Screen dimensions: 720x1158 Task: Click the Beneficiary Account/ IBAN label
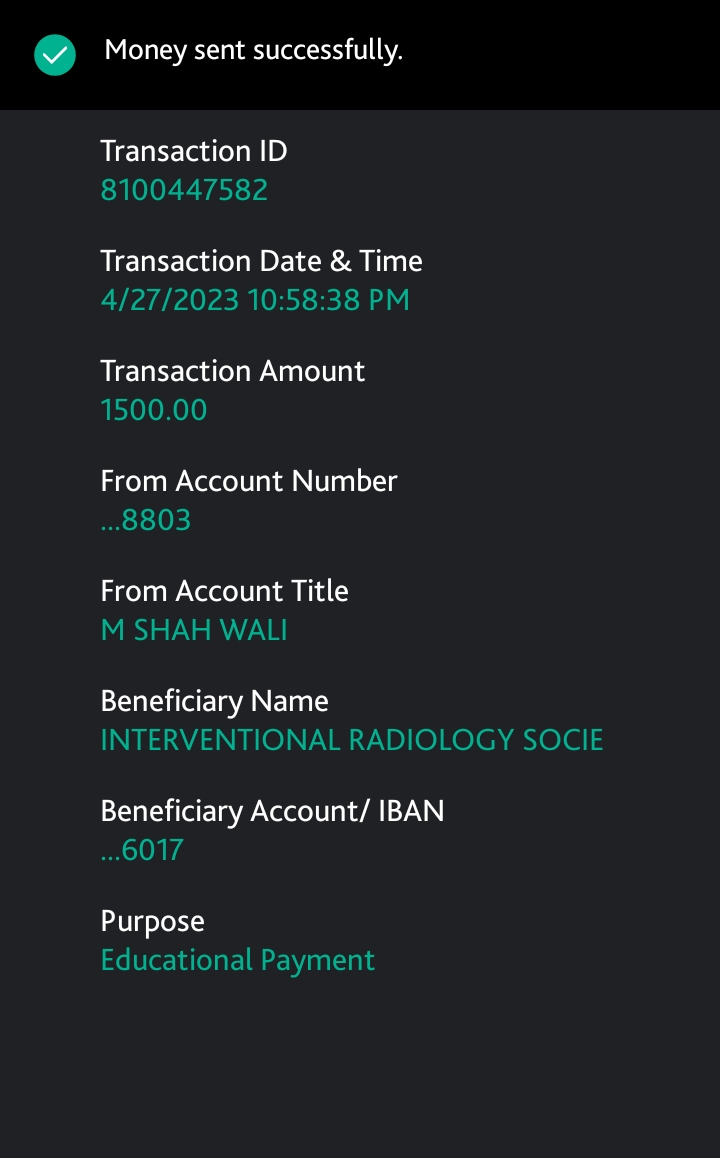click(x=272, y=811)
